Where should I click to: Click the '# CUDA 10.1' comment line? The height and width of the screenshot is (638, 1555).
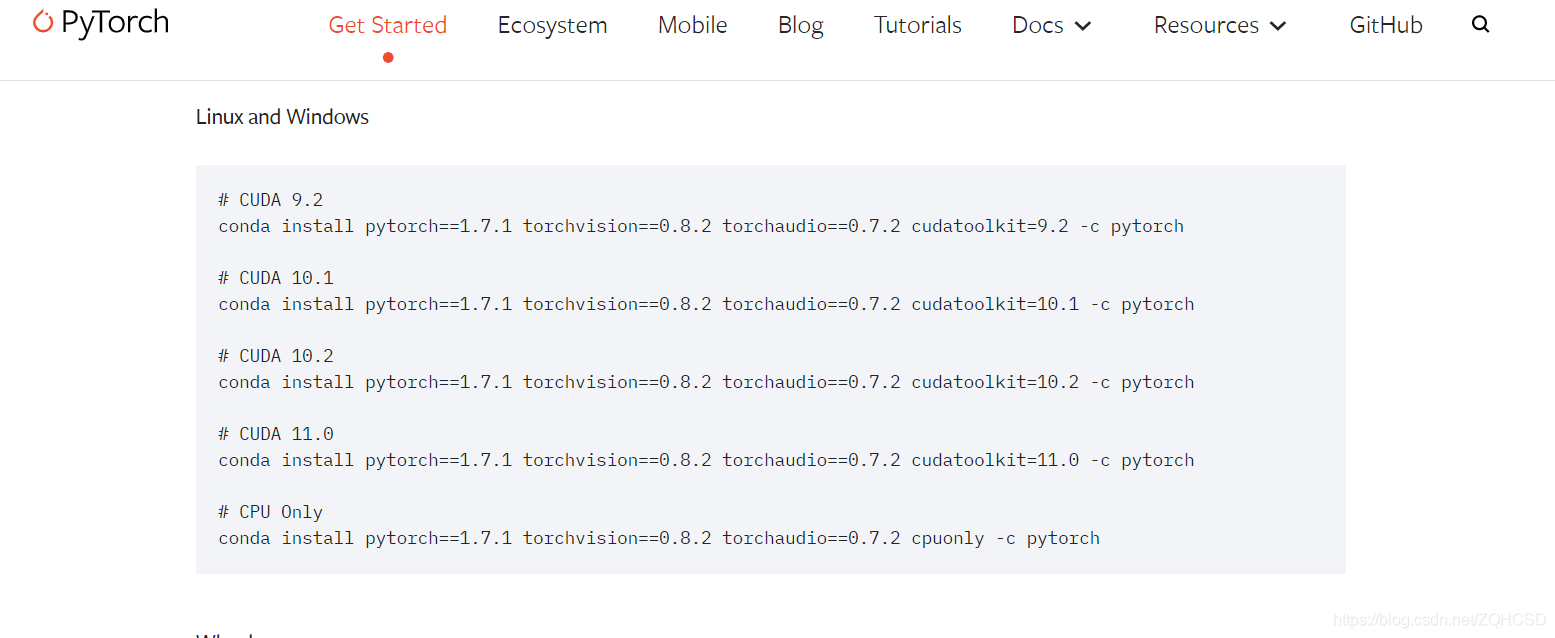276,278
